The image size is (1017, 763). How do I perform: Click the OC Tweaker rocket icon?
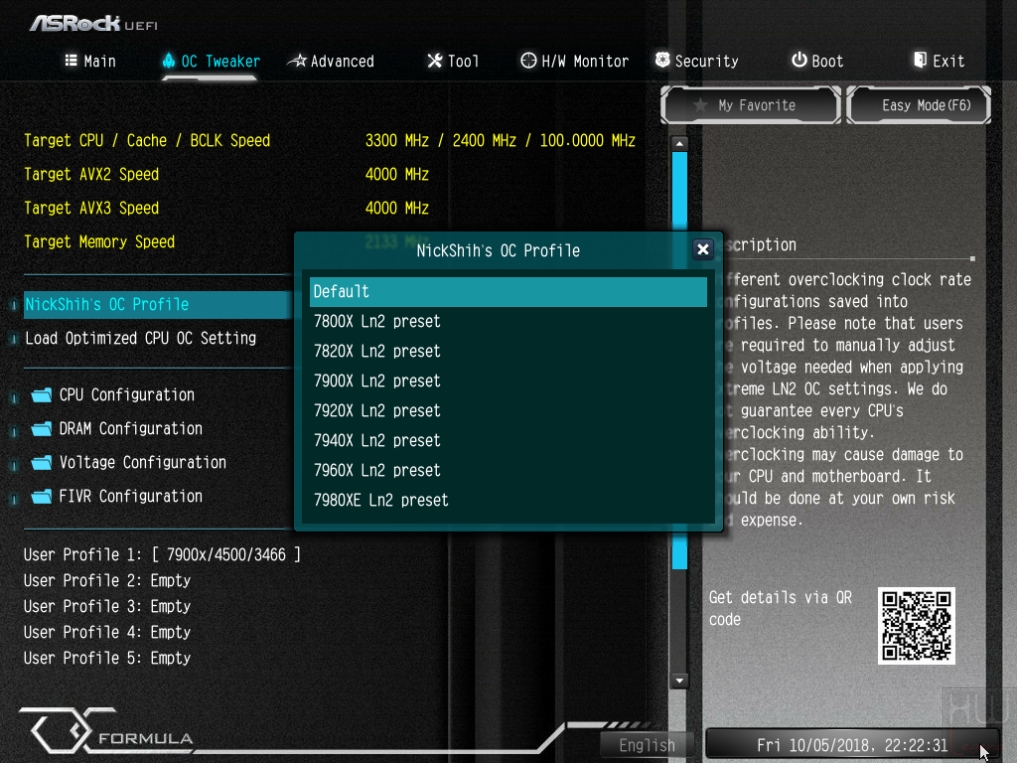[x=169, y=60]
